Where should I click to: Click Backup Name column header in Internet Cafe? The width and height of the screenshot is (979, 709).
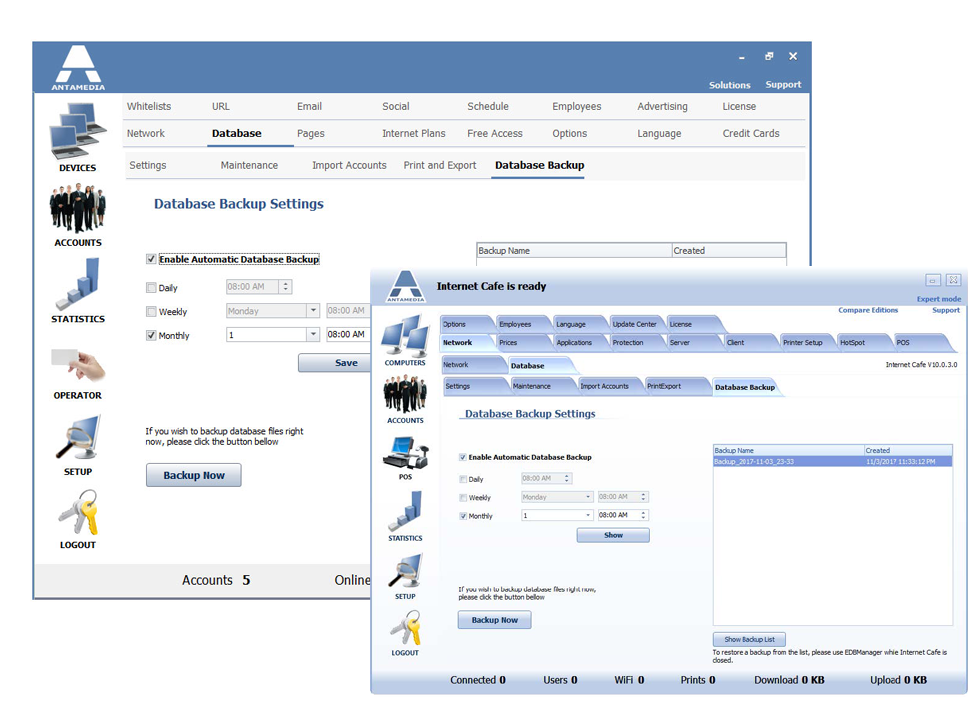point(789,451)
